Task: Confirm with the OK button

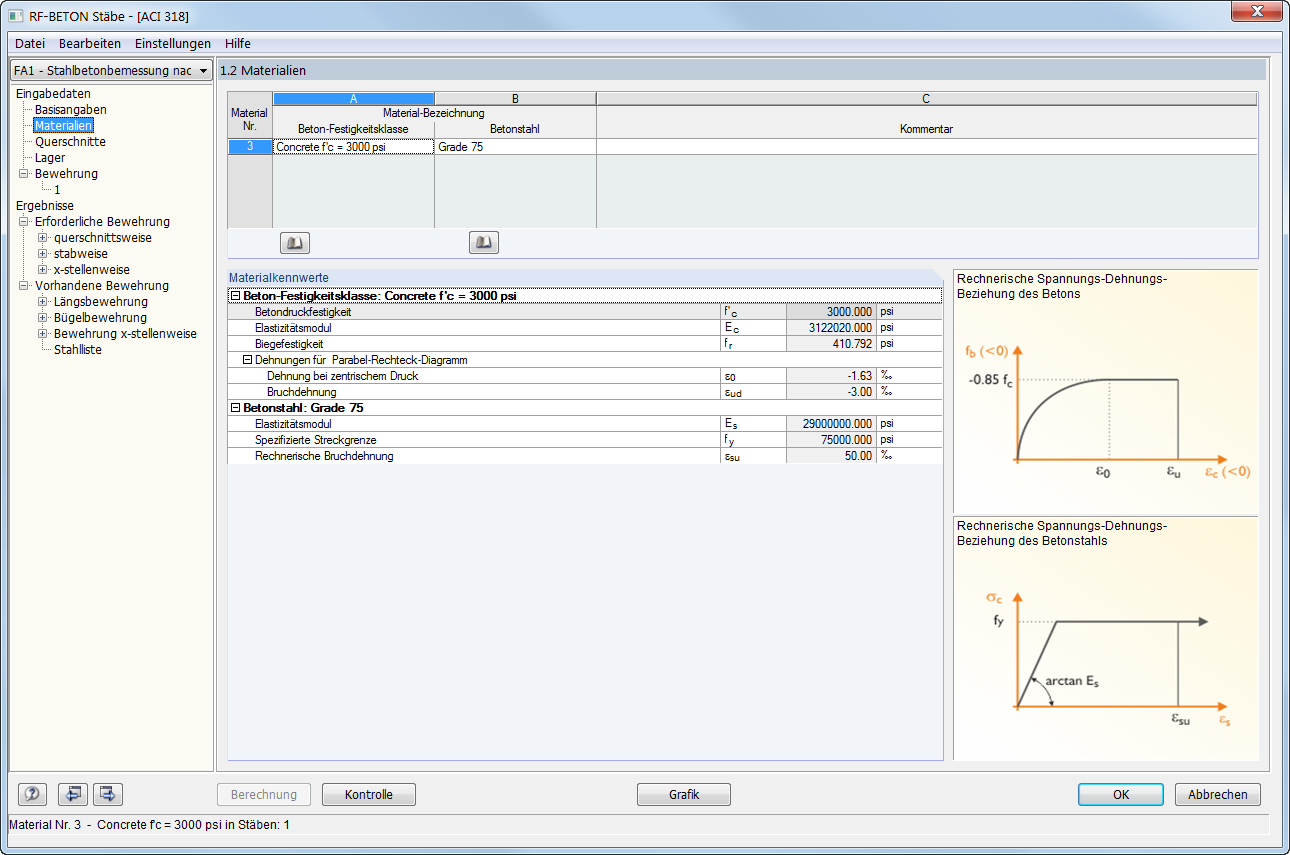Action: click(x=1121, y=795)
